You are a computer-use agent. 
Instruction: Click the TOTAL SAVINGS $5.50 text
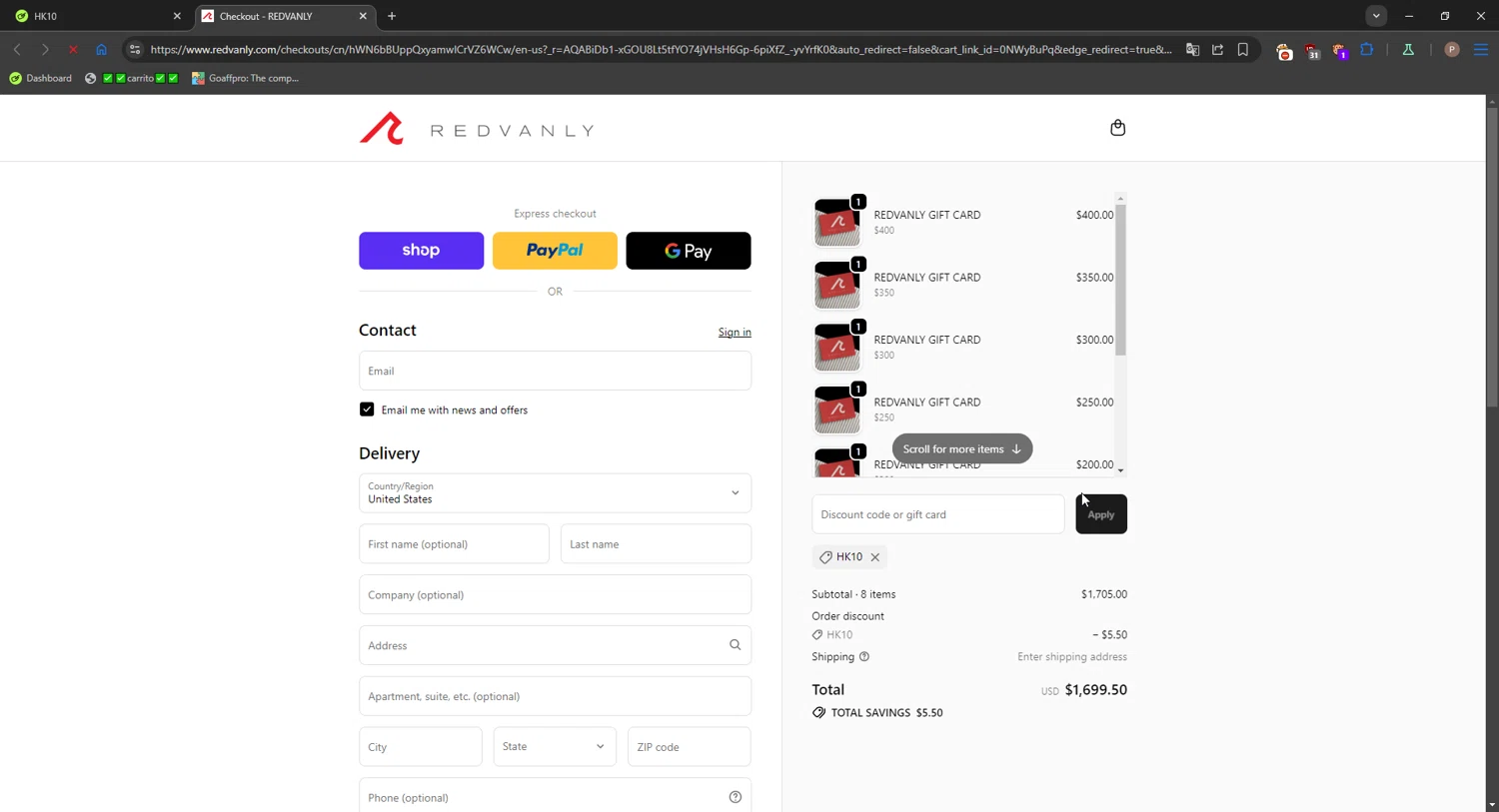coord(886,713)
